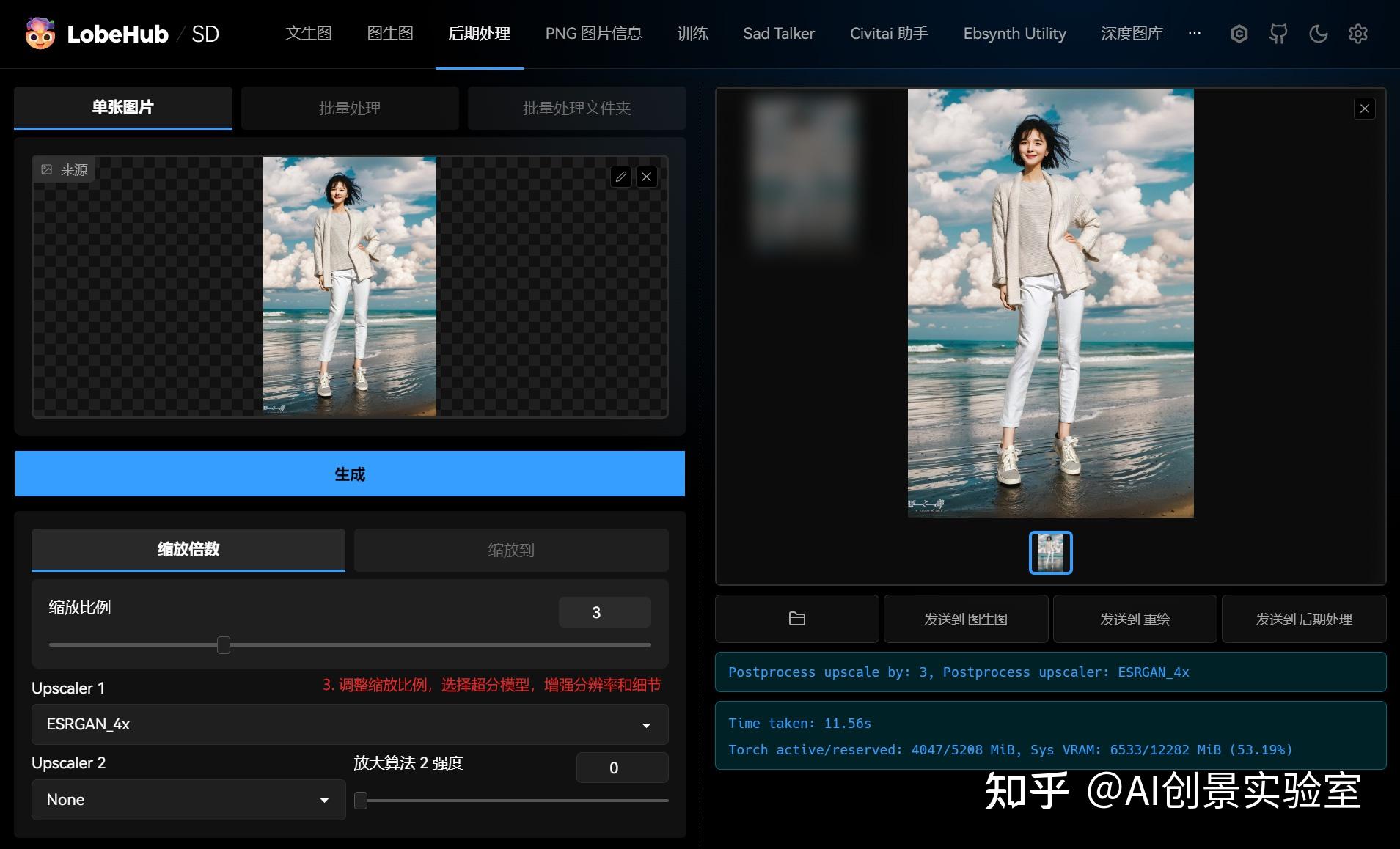
Task: Click the 发送到 图生图 button
Action: click(x=966, y=618)
